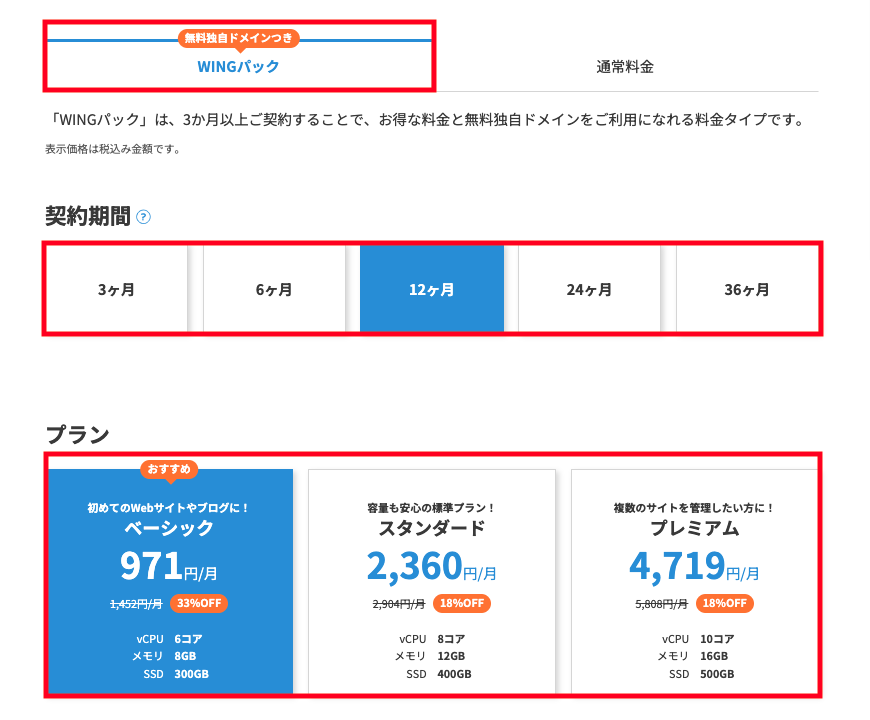Click the 18%OFF badge on プレミアム
This screenshot has width=870, height=720.
(725, 603)
